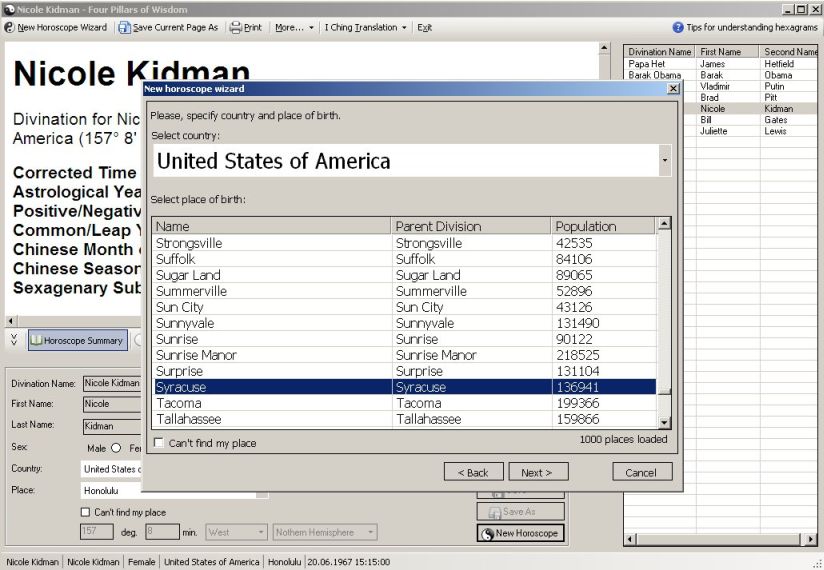The height and width of the screenshot is (570, 824).
Task: Expand the Select country dropdown arrow
Action: pyautogui.click(x=665, y=160)
